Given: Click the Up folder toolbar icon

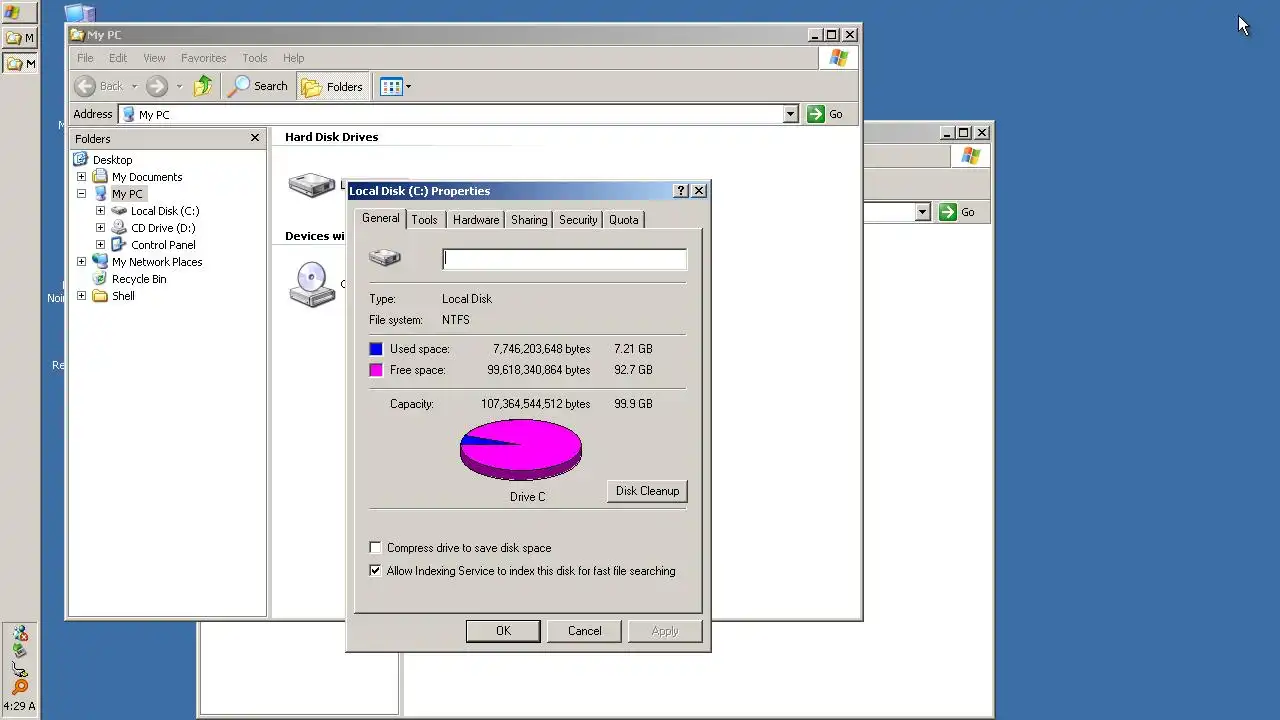Looking at the screenshot, I should pyautogui.click(x=203, y=86).
